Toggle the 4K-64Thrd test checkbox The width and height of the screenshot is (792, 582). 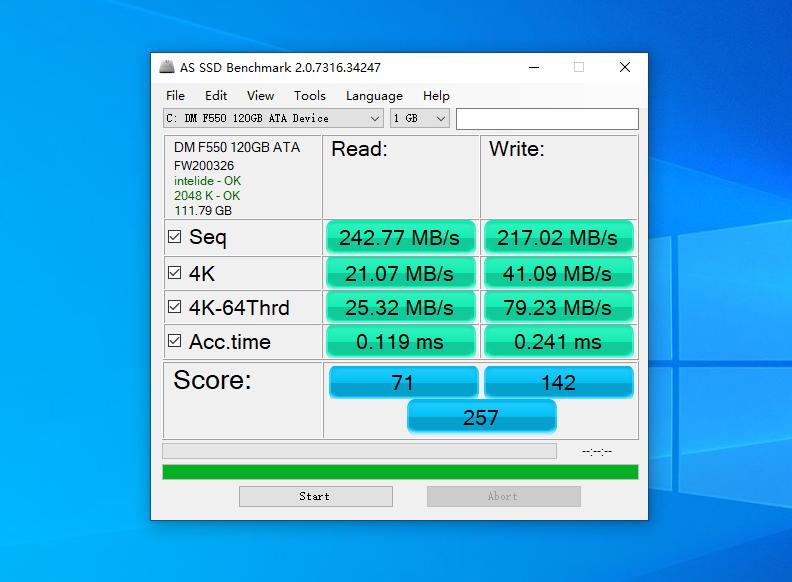(x=174, y=307)
